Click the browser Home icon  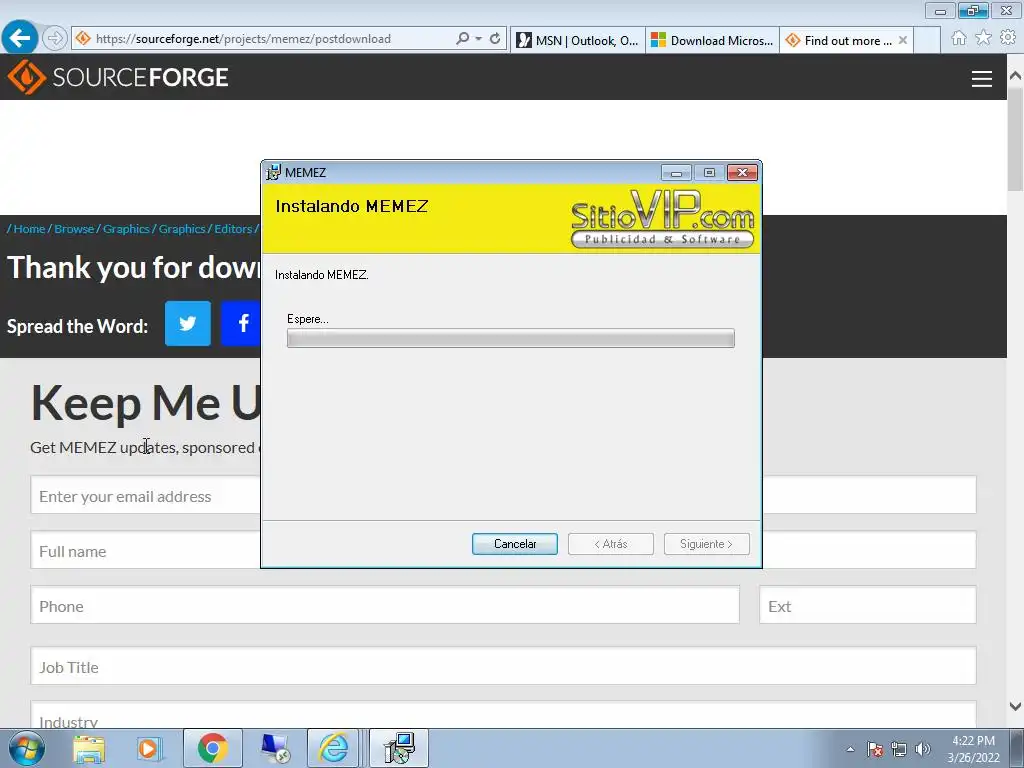click(959, 38)
